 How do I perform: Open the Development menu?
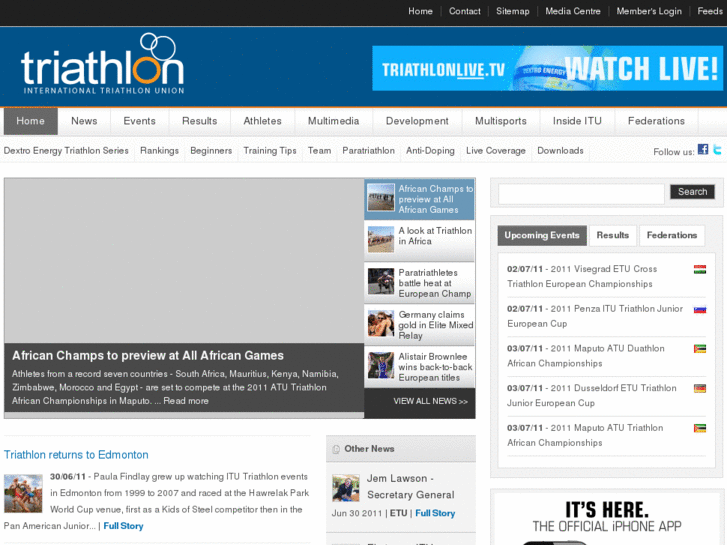[417, 121]
